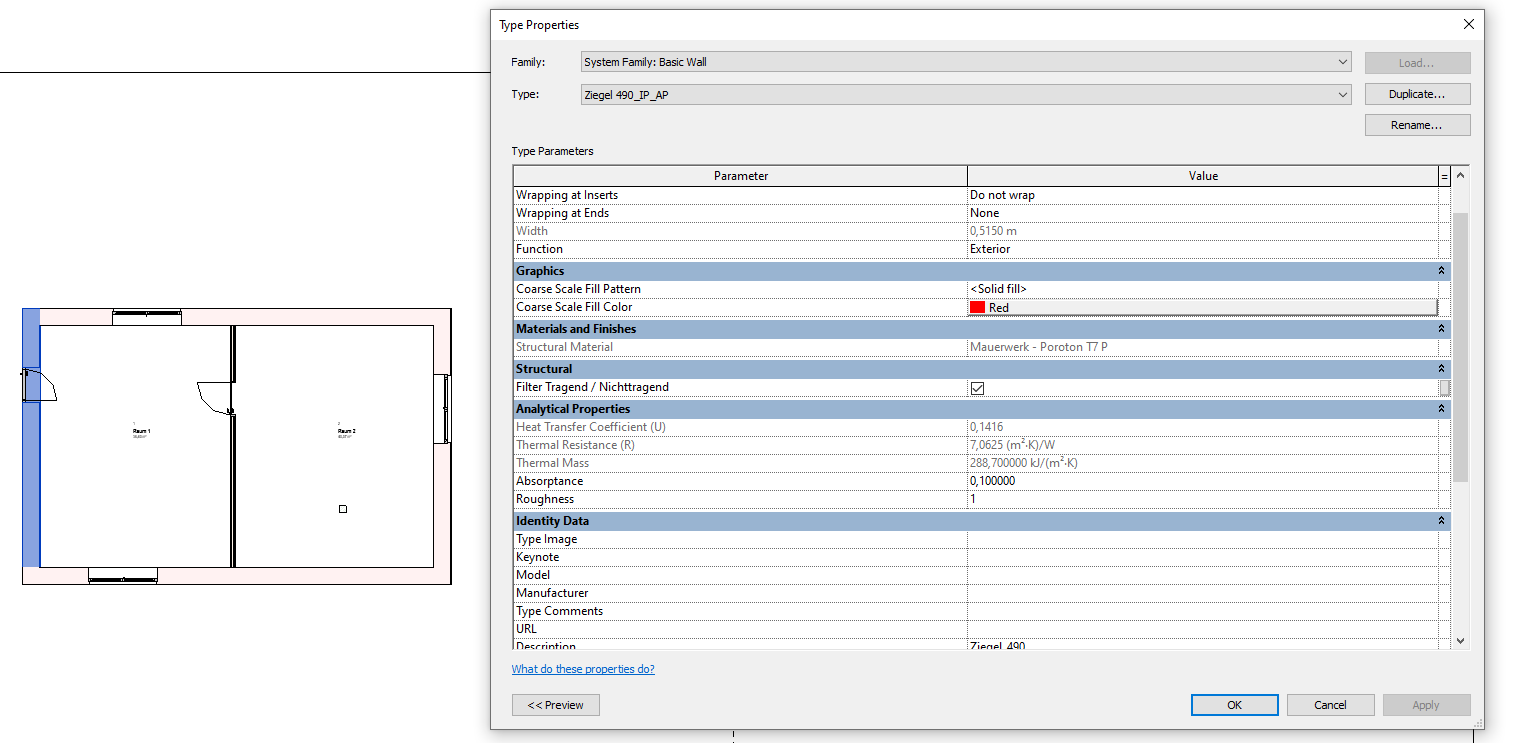Edit the Roughness value
The width and height of the screenshot is (1513, 743).
click(x=1100, y=498)
